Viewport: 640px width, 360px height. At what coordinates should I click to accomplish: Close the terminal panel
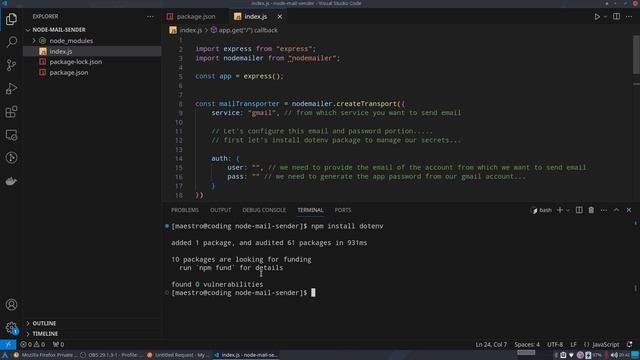629,210
